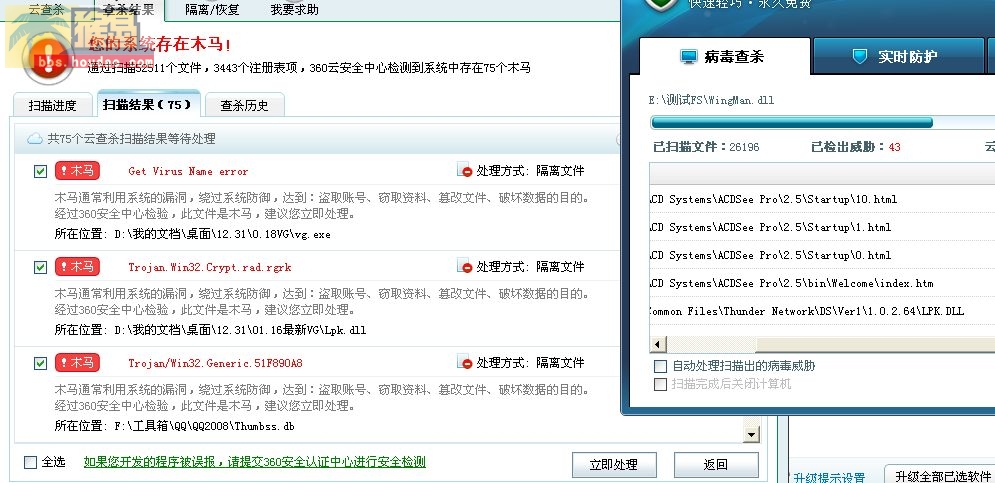Switch to the 扫描进度 tab

(52, 106)
